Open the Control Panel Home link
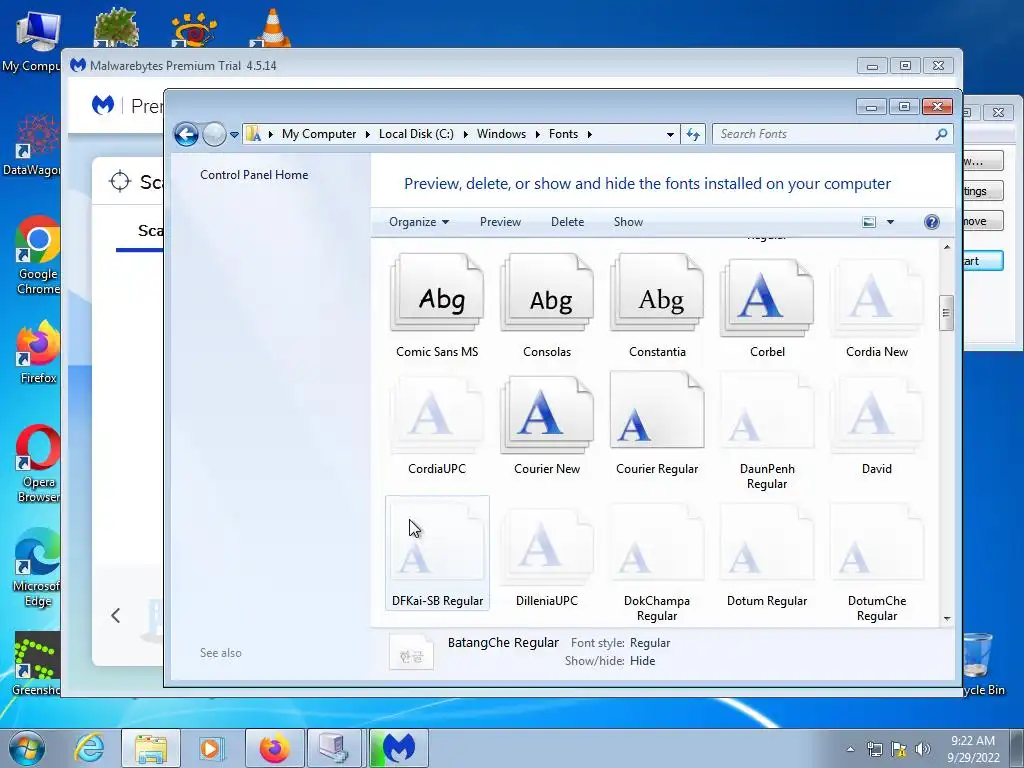 (254, 175)
